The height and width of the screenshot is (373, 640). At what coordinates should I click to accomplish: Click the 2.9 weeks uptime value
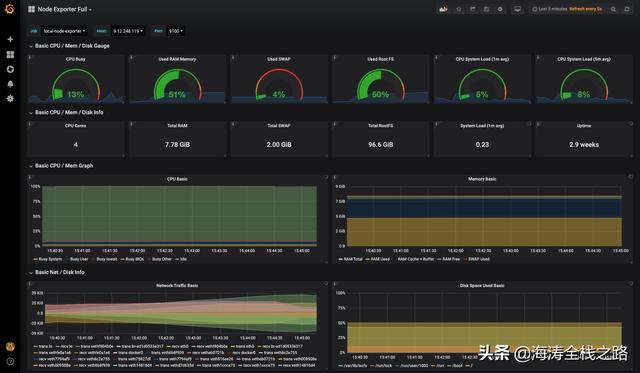(584, 144)
